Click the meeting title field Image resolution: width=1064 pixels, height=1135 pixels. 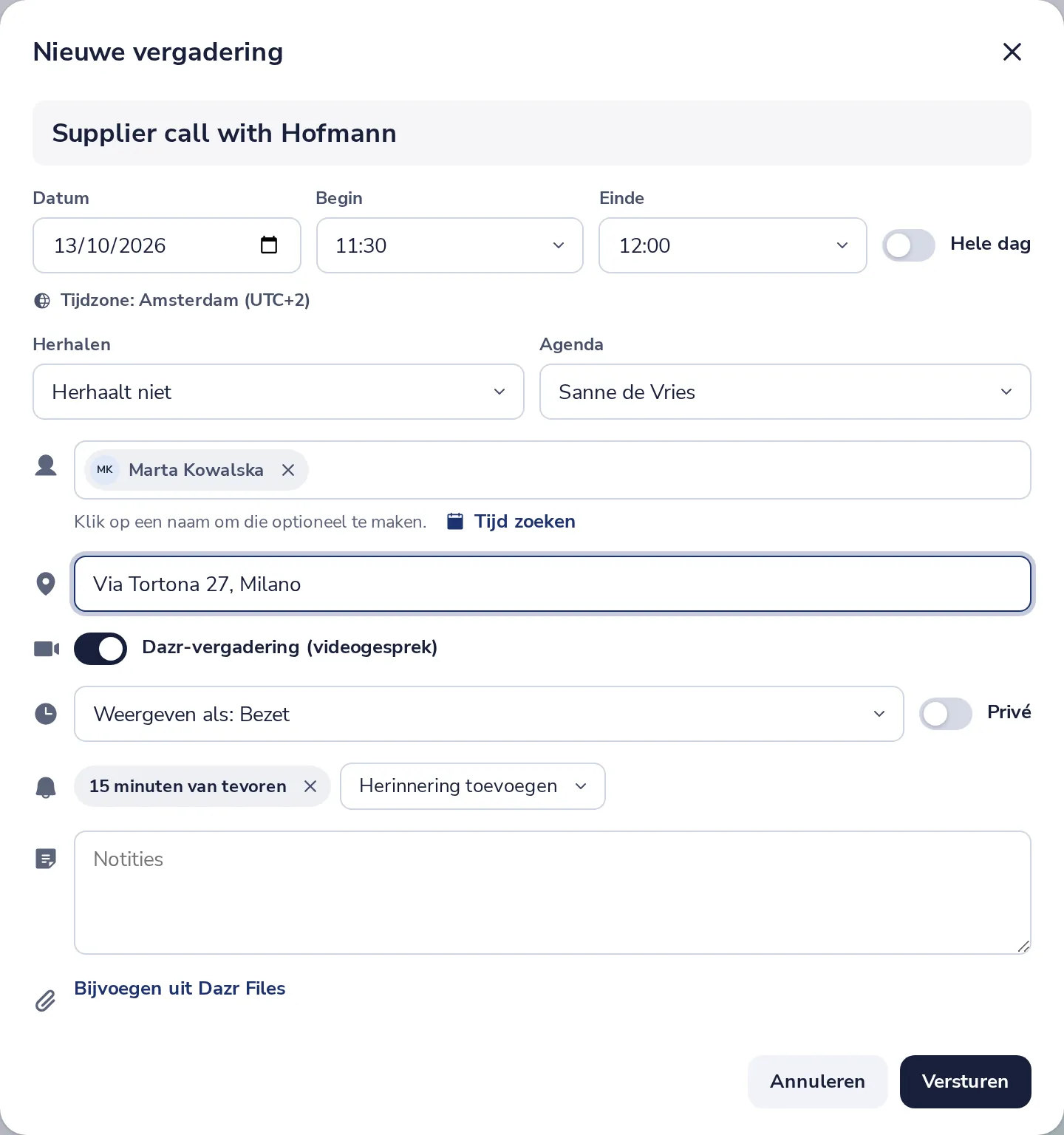[532, 133]
